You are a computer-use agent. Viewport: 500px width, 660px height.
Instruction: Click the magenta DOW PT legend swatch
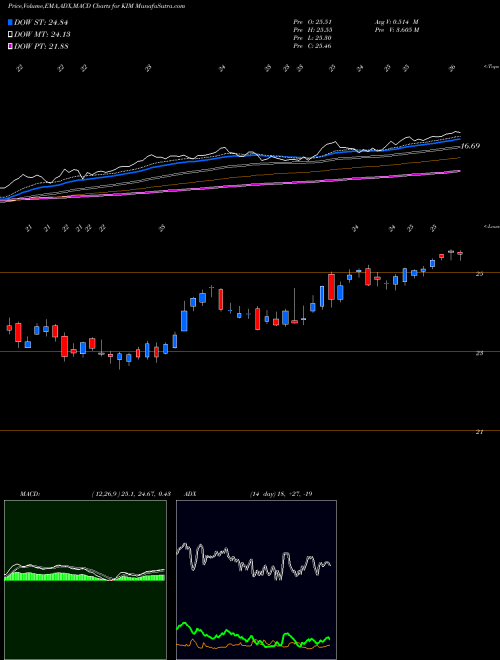11,46
